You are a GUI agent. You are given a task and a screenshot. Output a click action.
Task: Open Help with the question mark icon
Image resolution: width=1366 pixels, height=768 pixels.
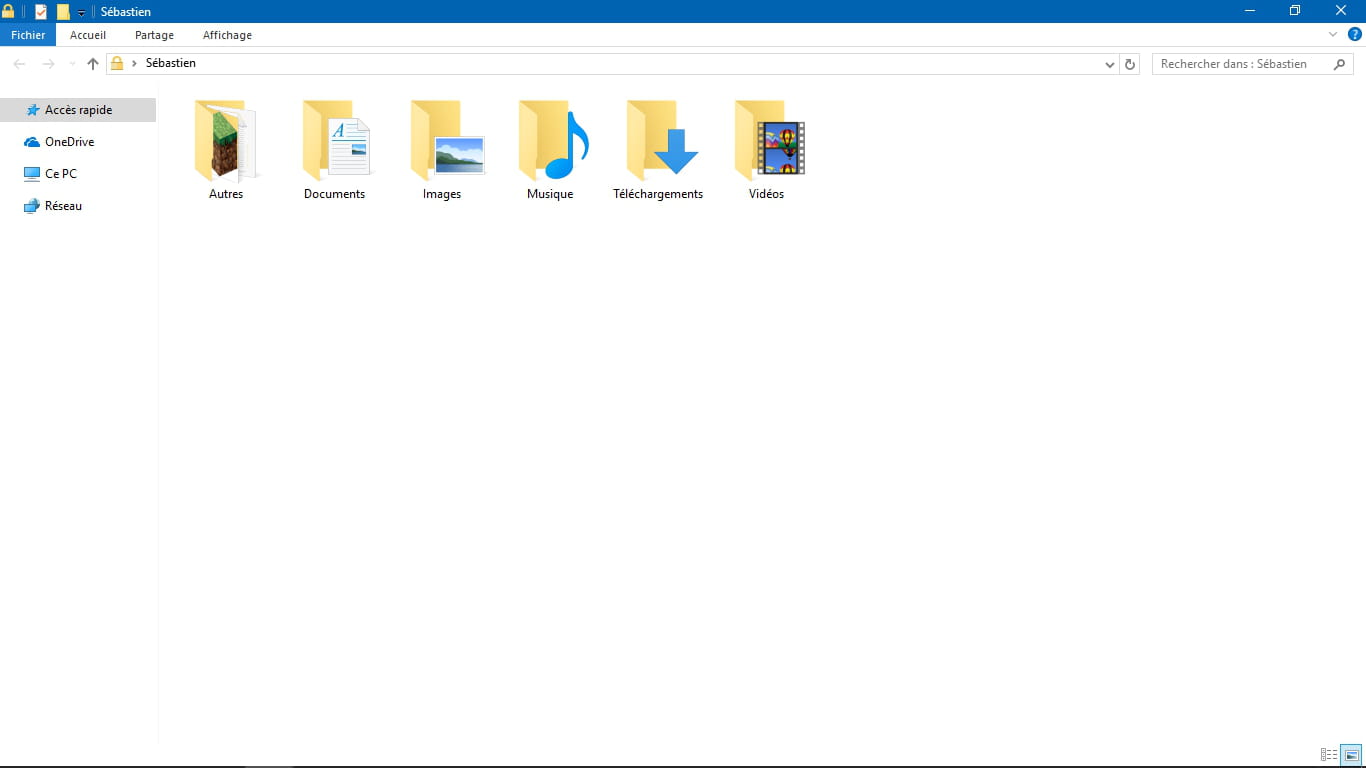coord(1355,34)
